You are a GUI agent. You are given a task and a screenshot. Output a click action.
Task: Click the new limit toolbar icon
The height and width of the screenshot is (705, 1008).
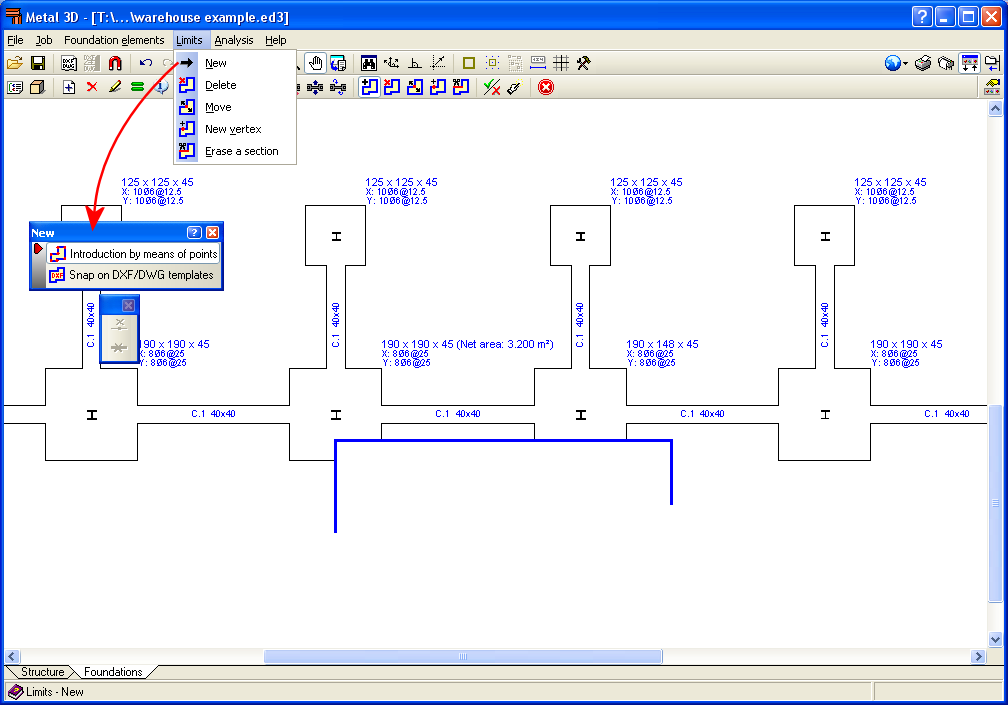pos(369,87)
